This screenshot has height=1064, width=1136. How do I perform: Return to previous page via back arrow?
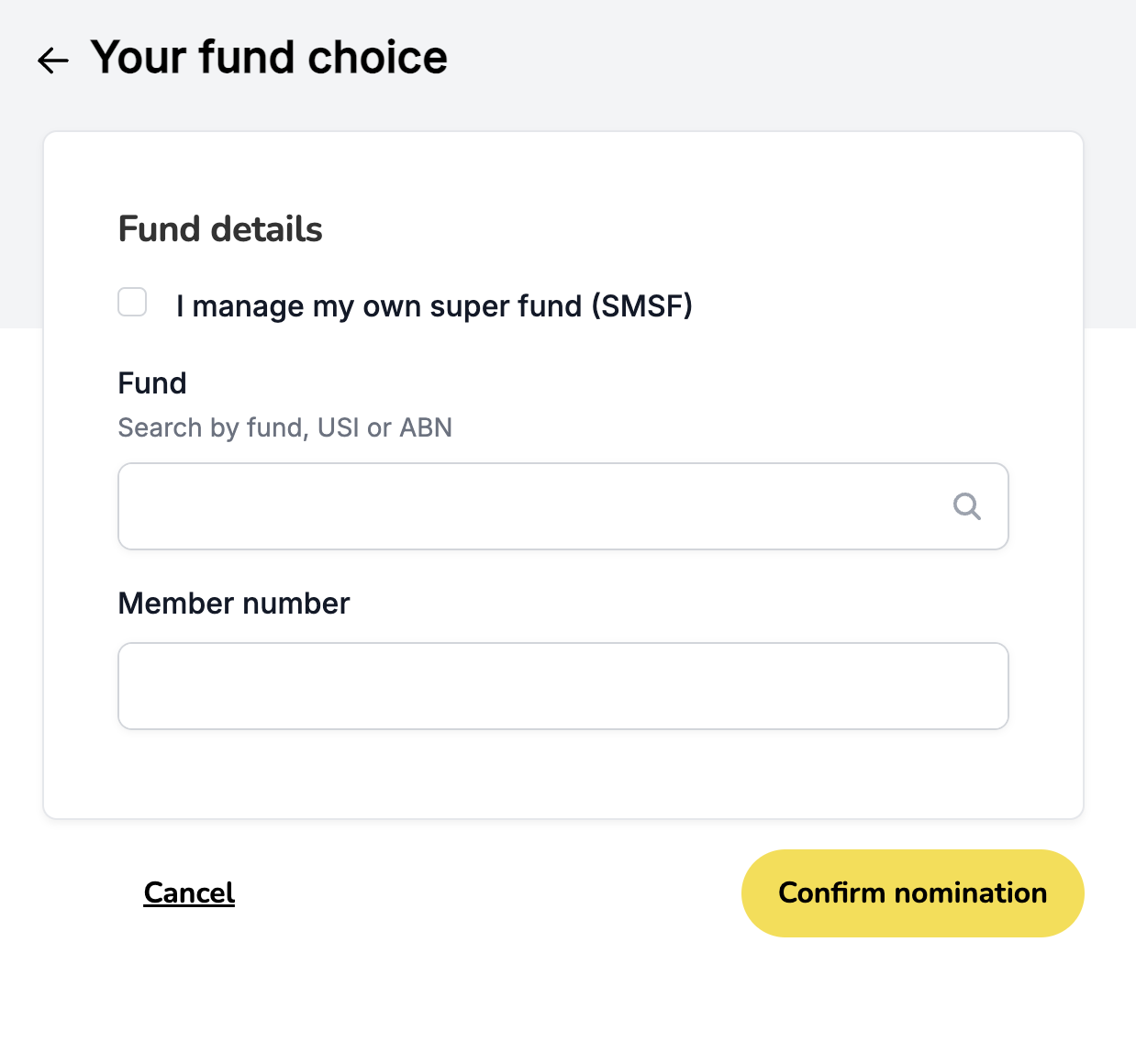pyautogui.click(x=53, y=61)
